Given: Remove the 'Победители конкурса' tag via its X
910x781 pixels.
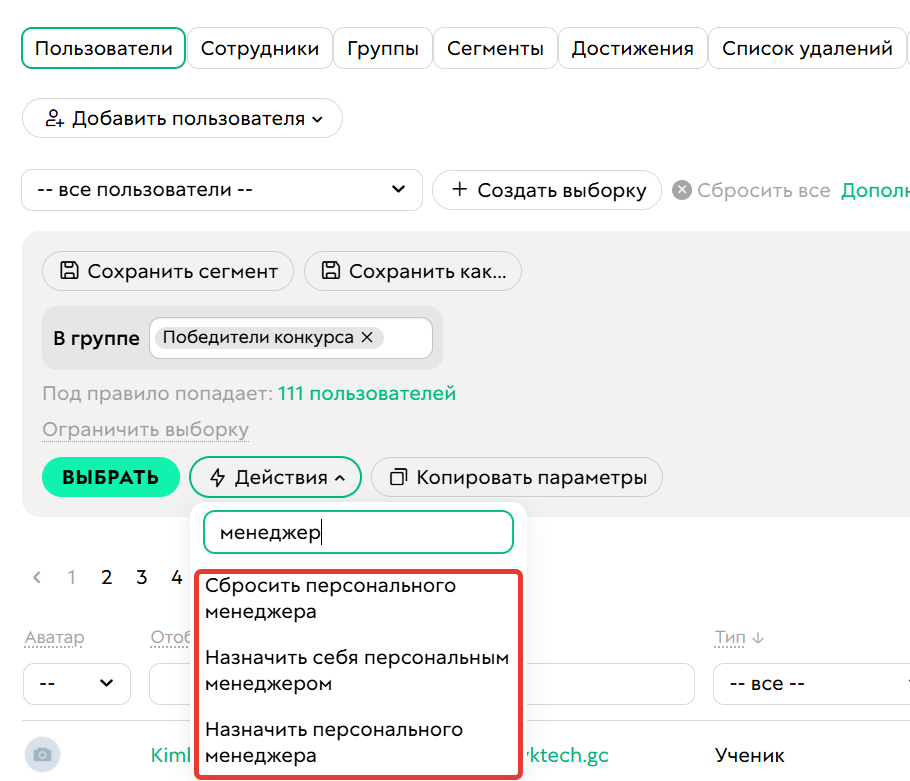Looking at the screenshot, I should (367, 337).
